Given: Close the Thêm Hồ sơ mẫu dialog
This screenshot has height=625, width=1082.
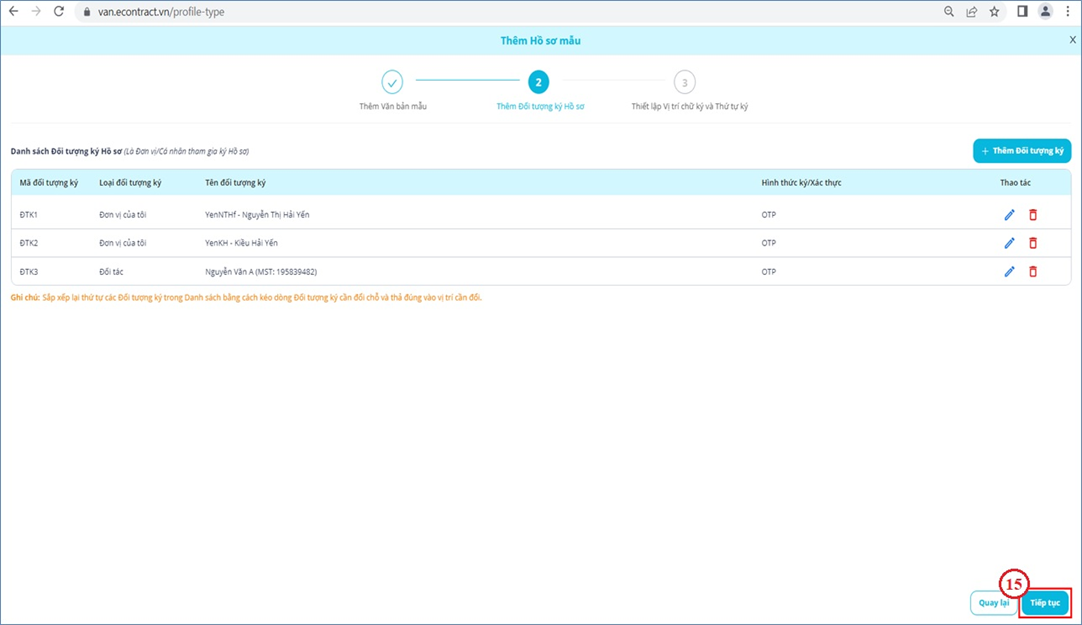Looking at the screenshot, I should coord(1072,40).
